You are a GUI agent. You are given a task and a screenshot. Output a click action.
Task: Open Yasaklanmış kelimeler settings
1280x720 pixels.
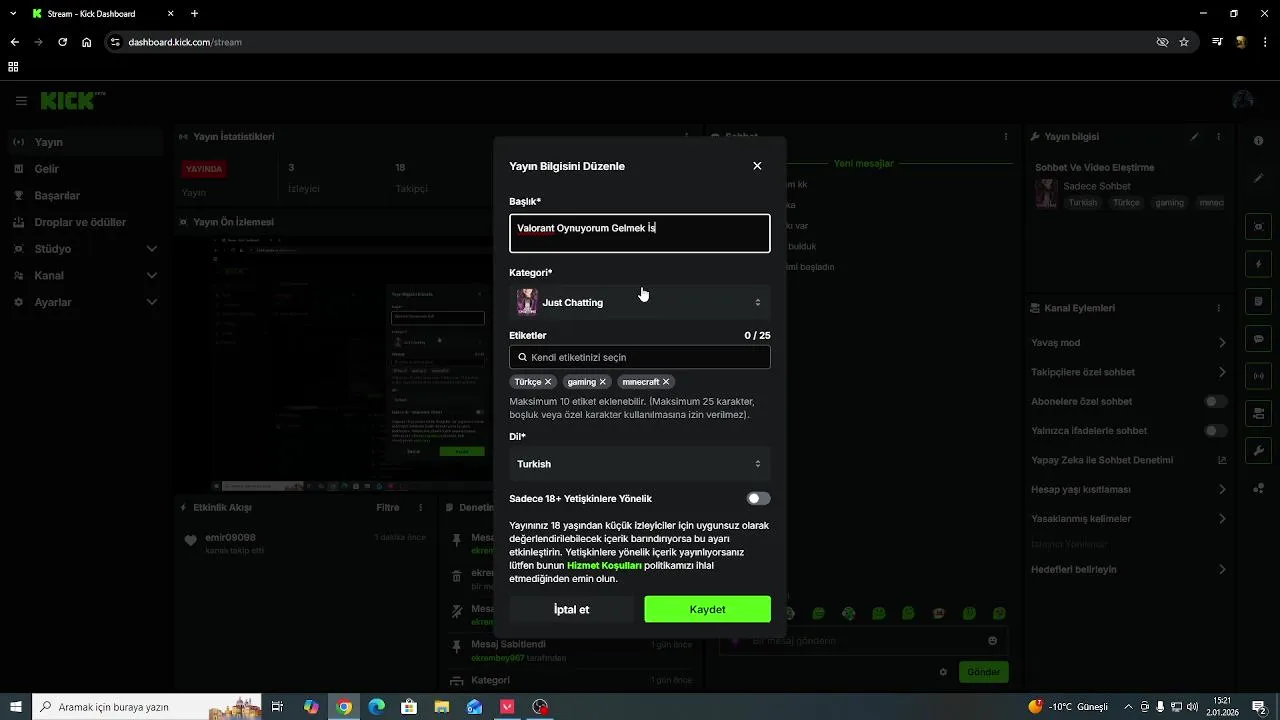[x=1129, y=519]
